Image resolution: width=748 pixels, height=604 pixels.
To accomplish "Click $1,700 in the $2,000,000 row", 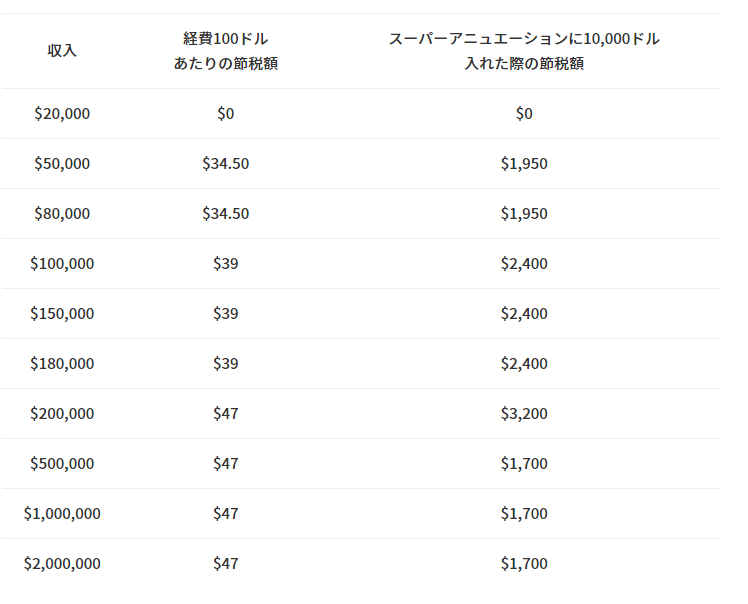I will 524,564.
